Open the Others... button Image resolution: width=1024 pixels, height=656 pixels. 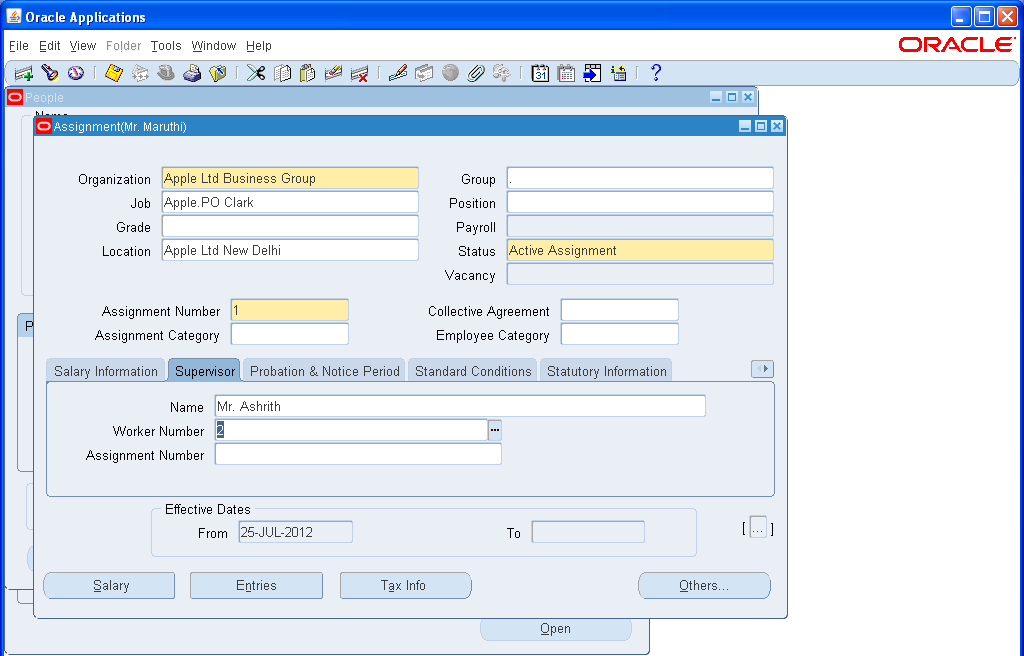704,585
